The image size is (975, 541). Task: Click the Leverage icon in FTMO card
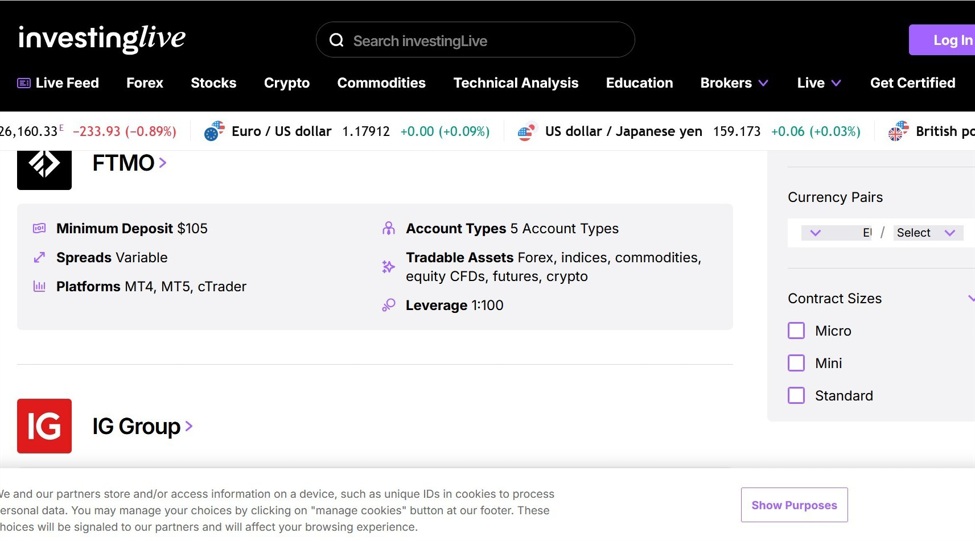388,305
